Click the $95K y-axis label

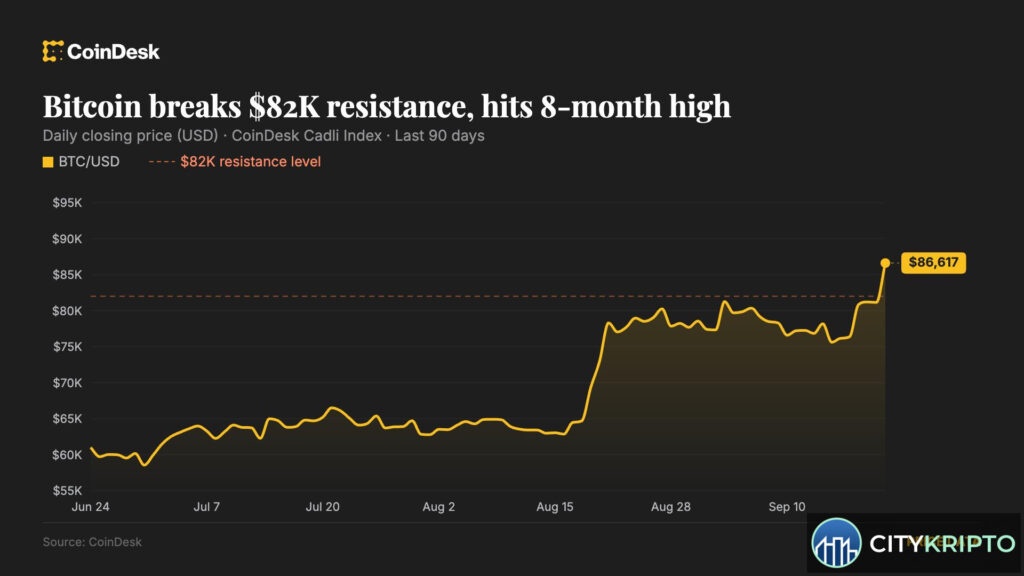tap(67, 203)
